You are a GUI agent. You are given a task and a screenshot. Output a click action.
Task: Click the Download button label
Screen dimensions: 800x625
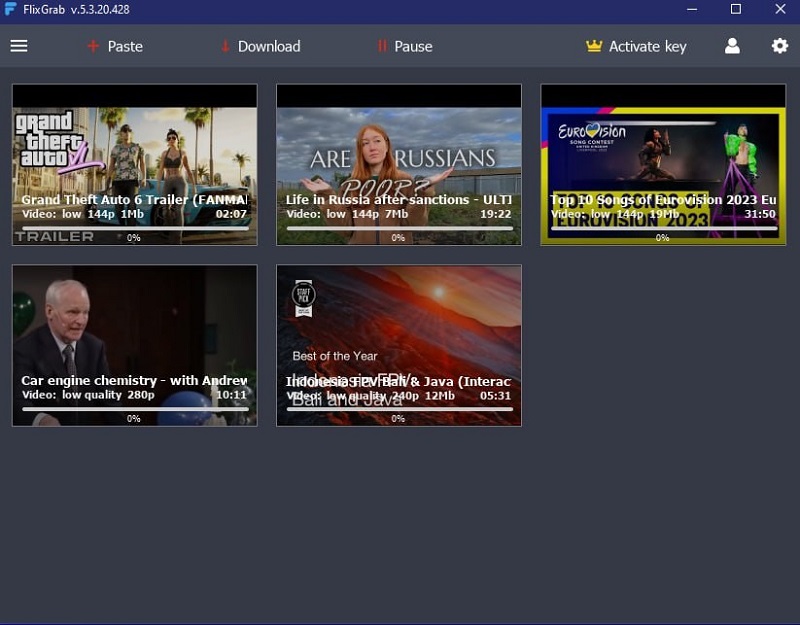click(269, 46)
